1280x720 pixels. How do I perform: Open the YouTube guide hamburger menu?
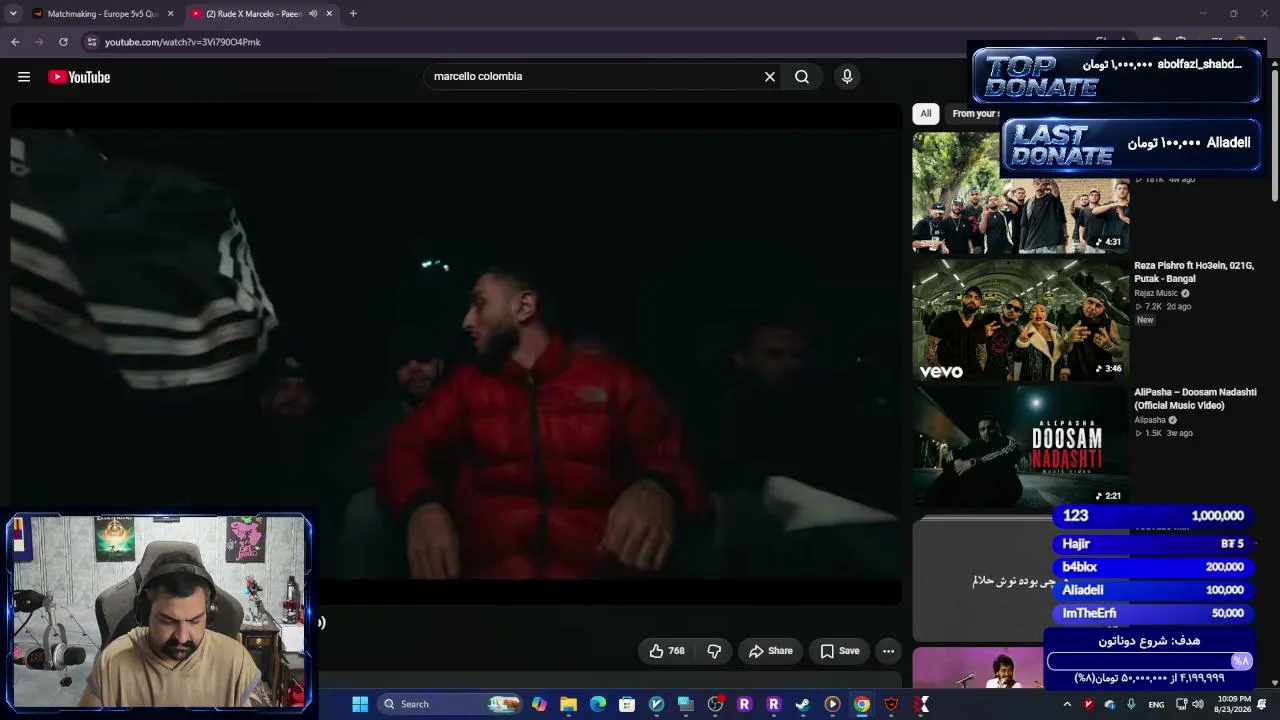click(x=24, y=77)
